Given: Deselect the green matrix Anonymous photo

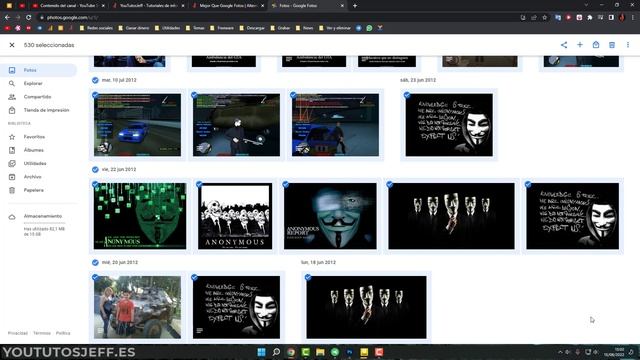Looking at the screenshot, I should click(x=95, y=184).
